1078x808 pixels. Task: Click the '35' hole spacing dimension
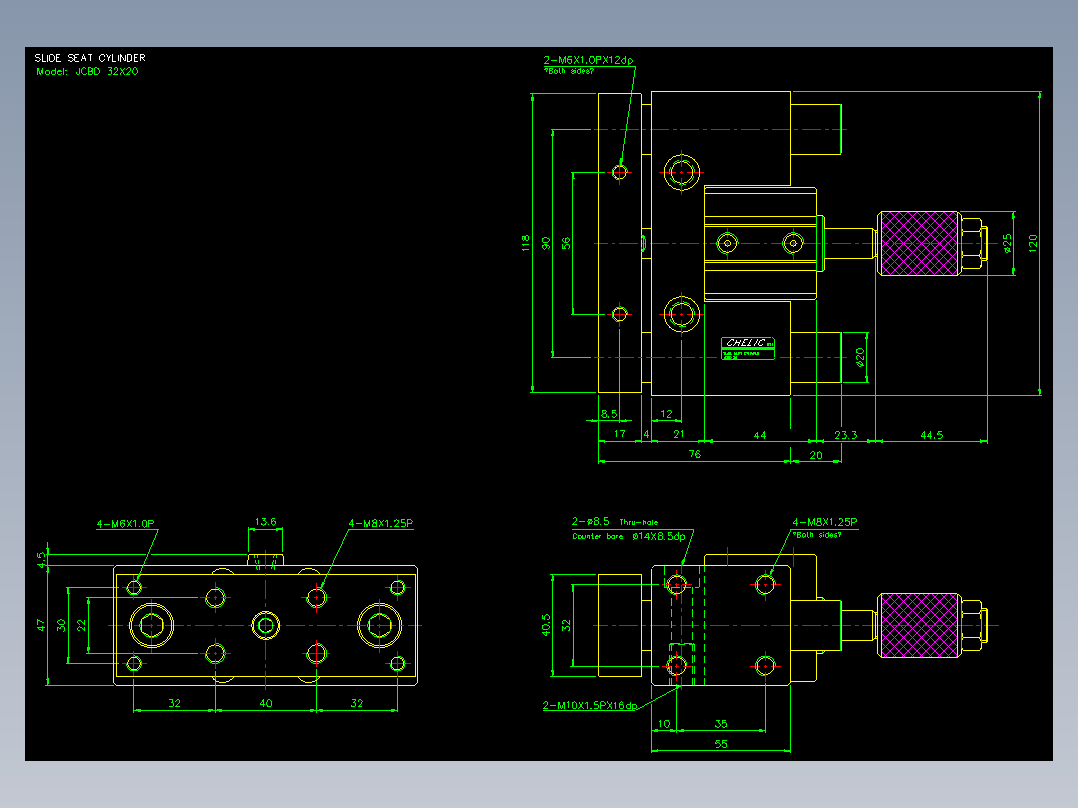coord(720,724)
